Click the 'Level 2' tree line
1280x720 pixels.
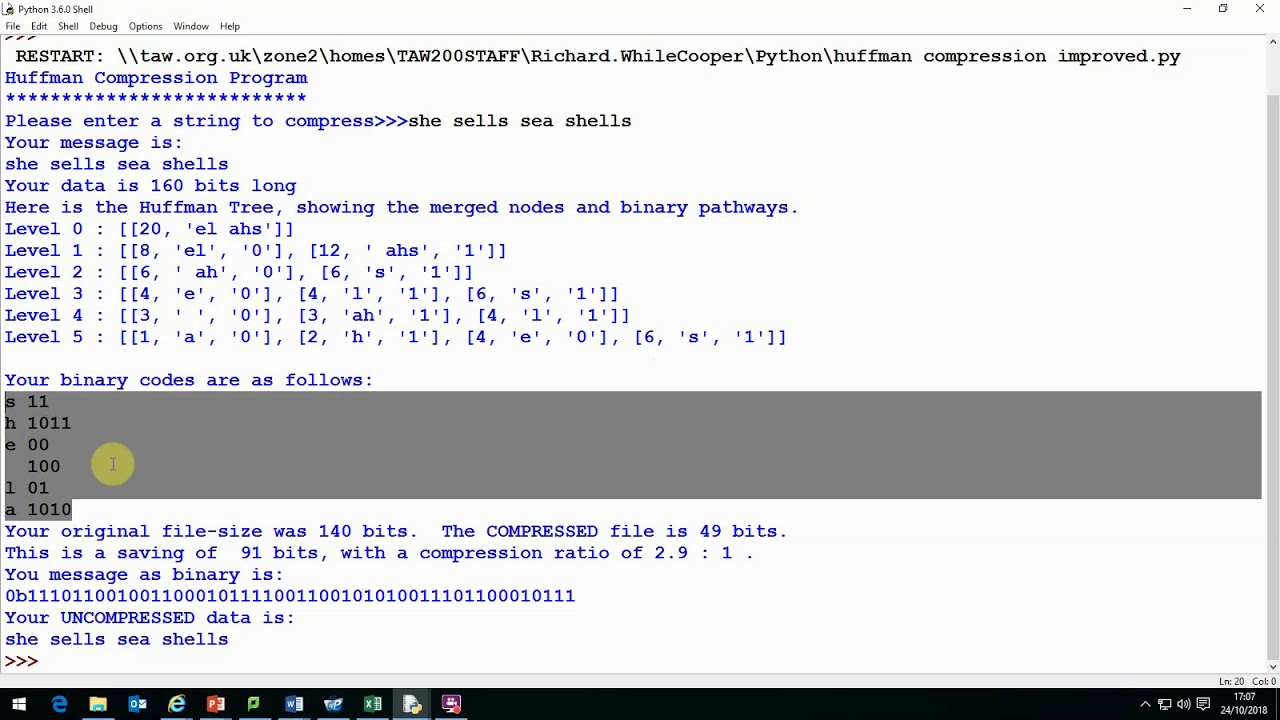(239, 272)
